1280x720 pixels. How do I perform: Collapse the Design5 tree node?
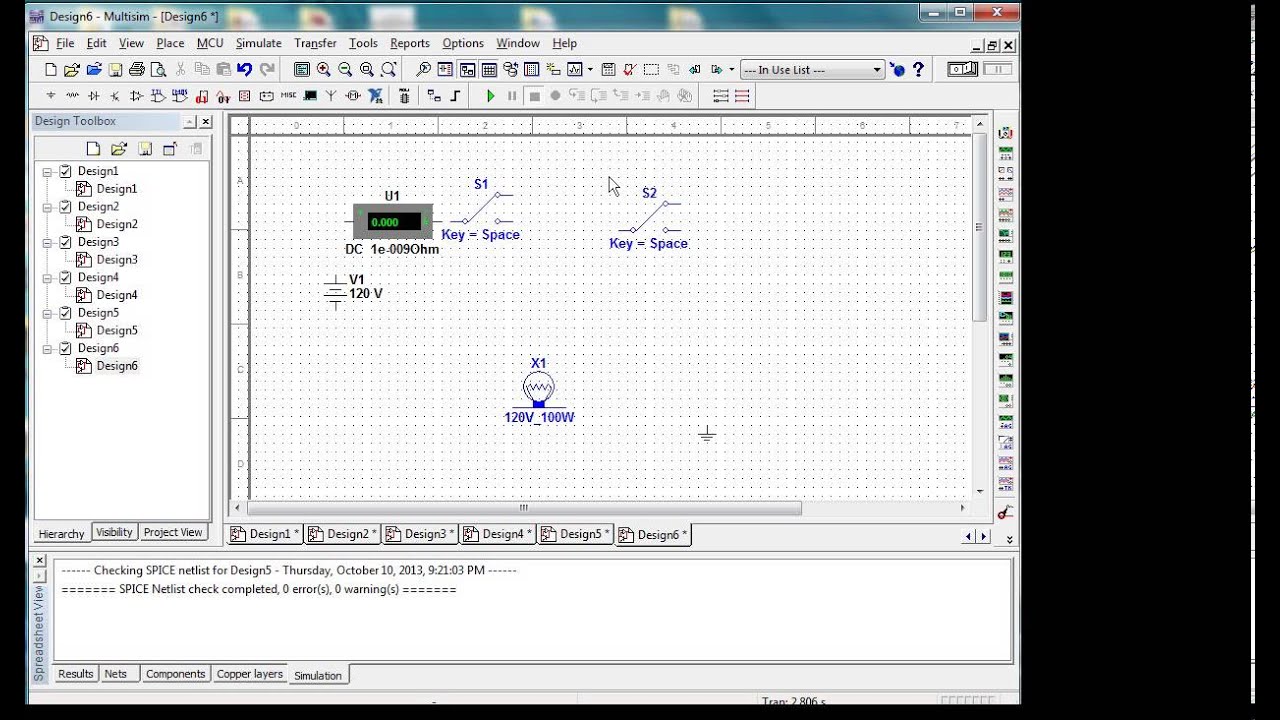click(47, 313)
